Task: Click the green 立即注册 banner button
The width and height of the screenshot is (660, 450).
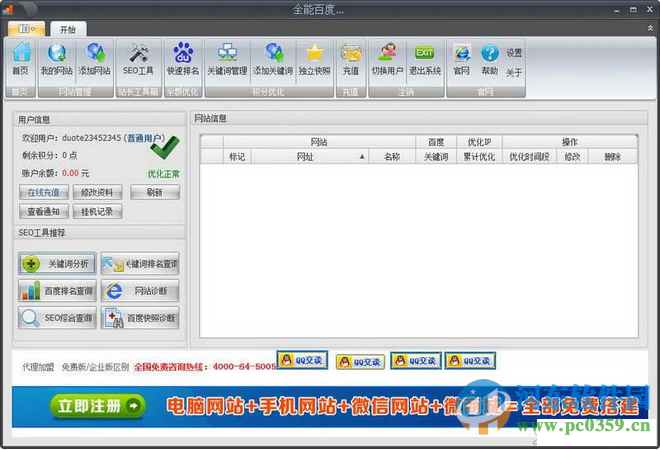Action: [x=98, y=406]
